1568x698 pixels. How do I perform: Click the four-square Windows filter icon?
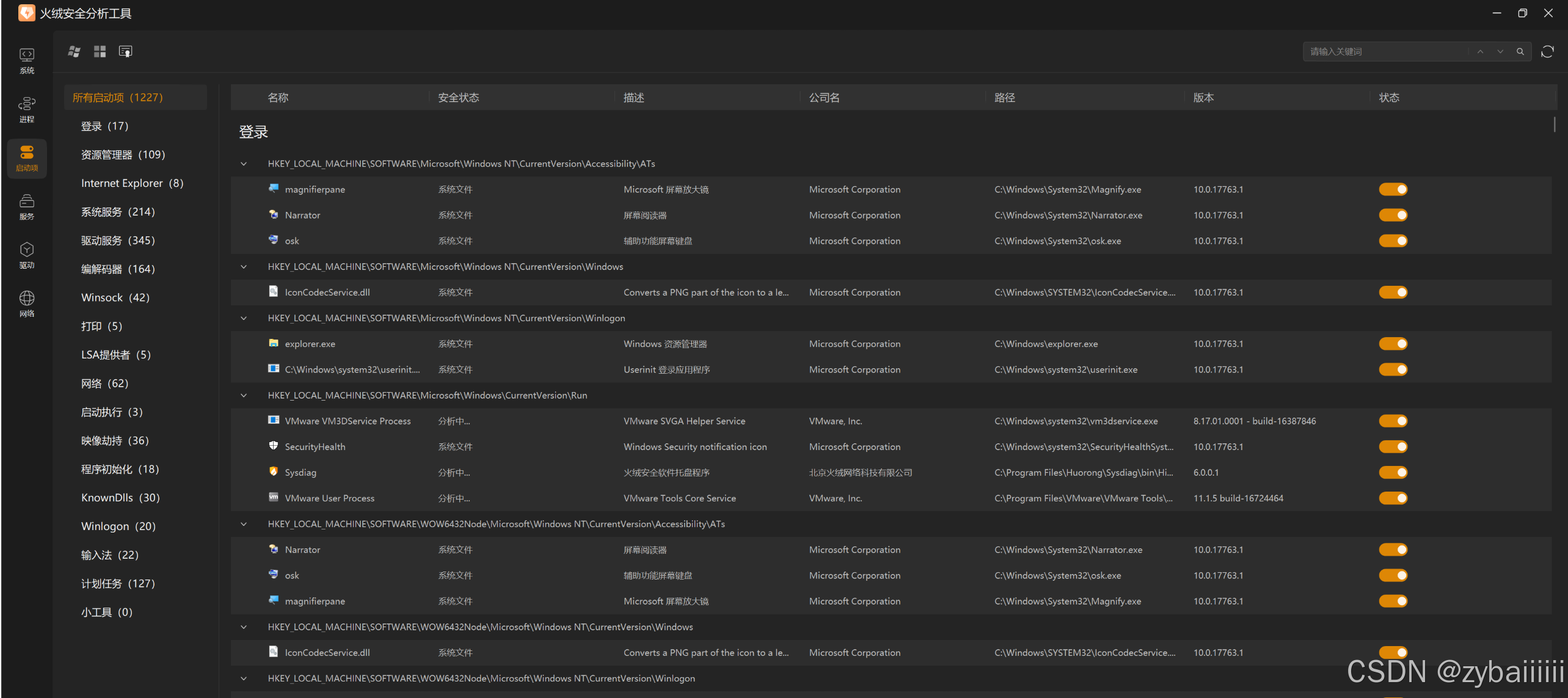[x=100, y=52]
